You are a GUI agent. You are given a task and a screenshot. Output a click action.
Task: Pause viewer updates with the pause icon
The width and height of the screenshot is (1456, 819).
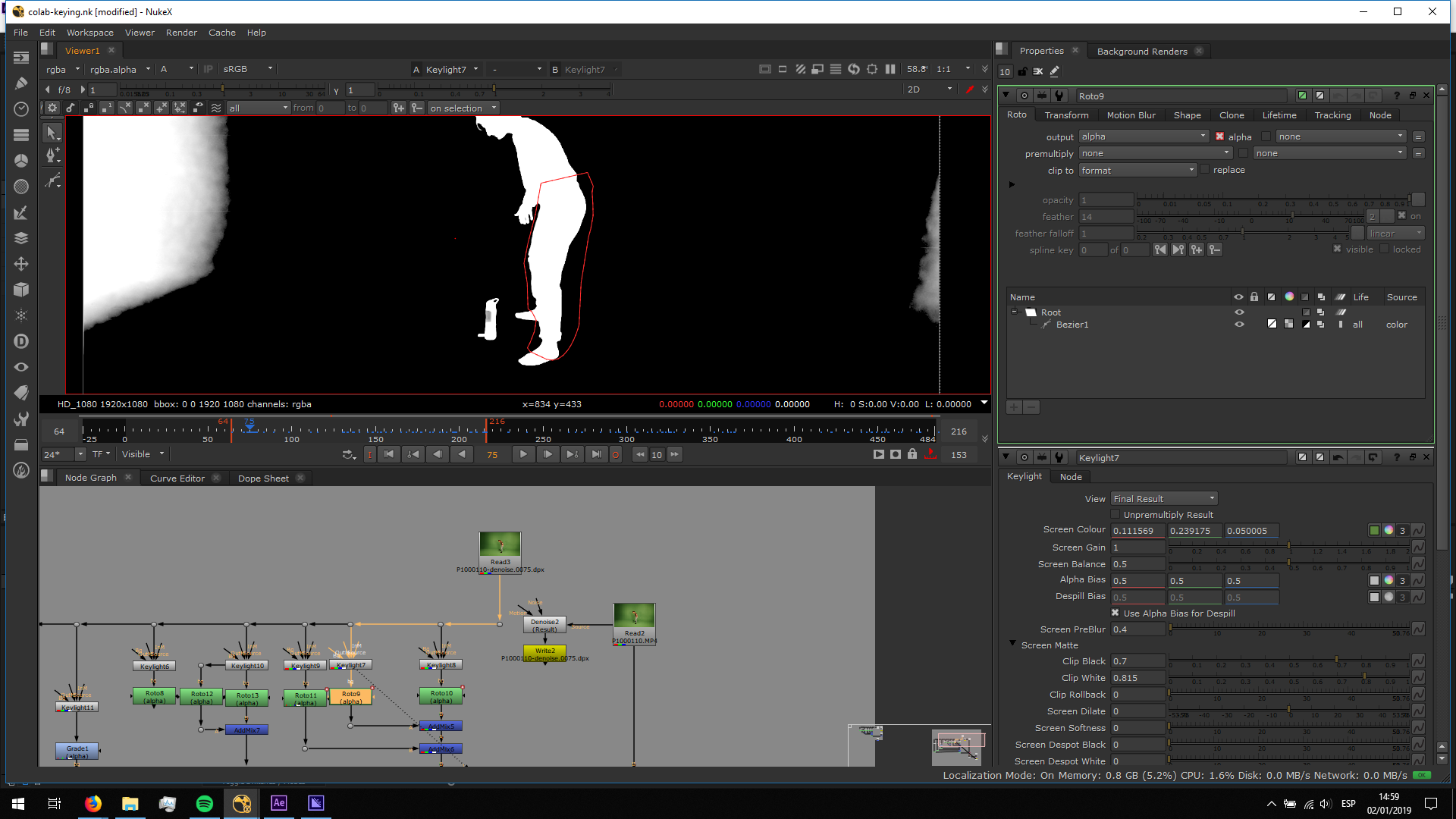(x=890, y=69)
